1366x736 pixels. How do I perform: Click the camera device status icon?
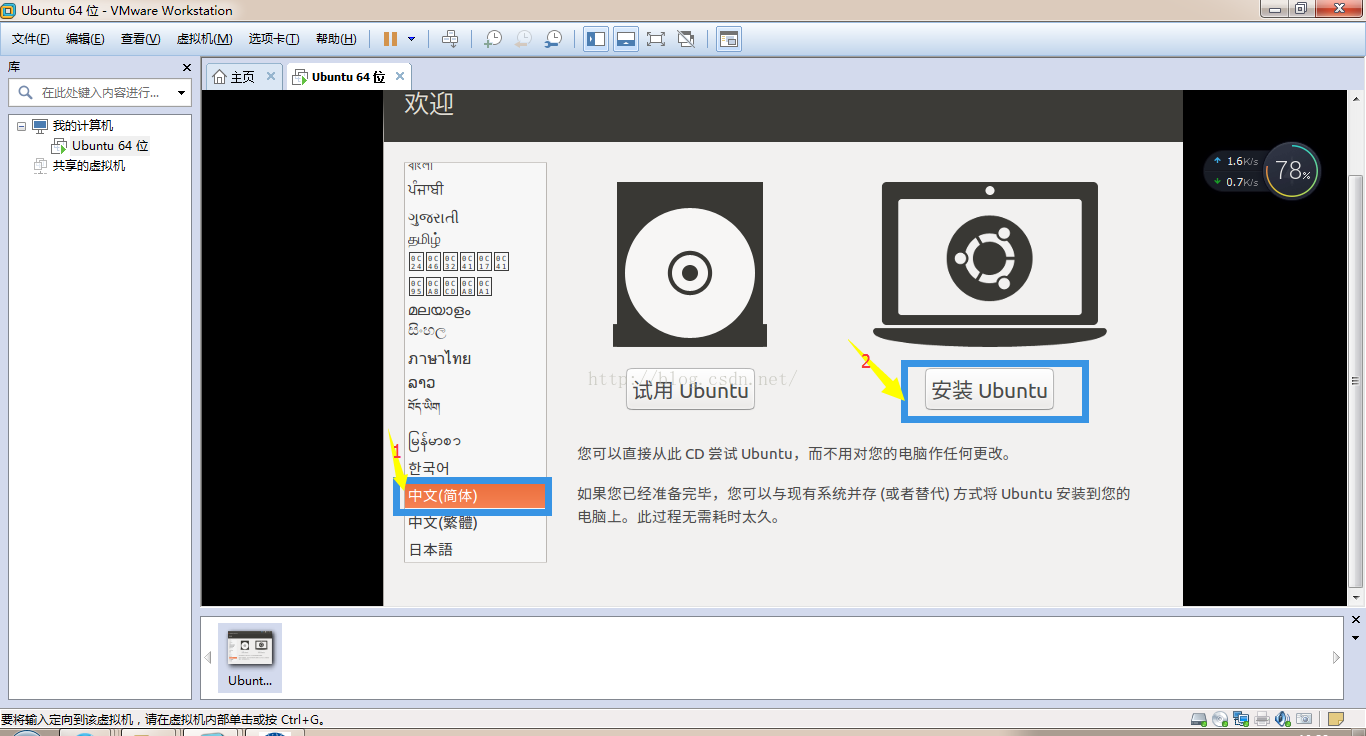(x=1304, y=719)
